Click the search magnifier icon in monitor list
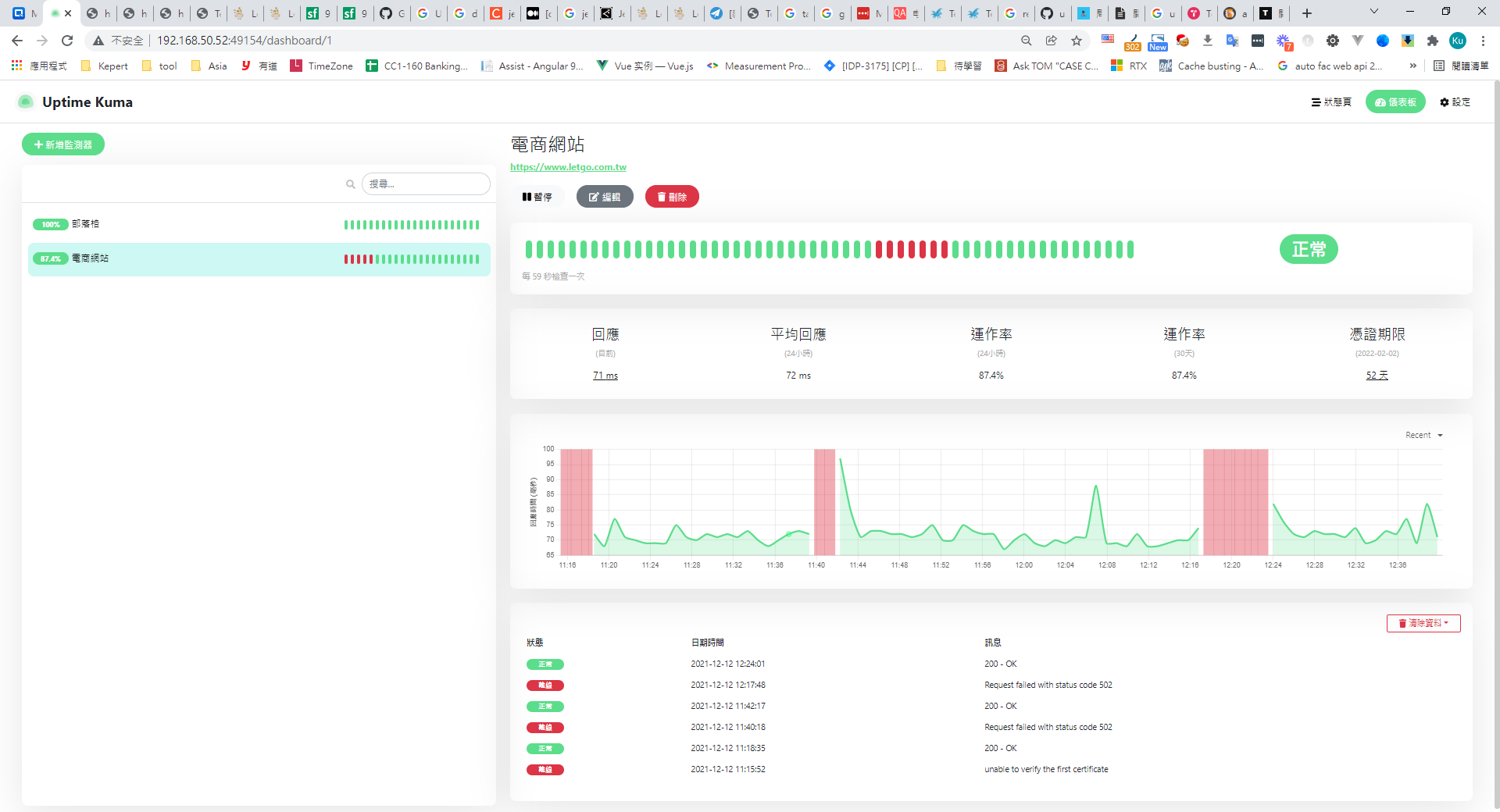Screen dimensions: 1500x812 point(351,184)
